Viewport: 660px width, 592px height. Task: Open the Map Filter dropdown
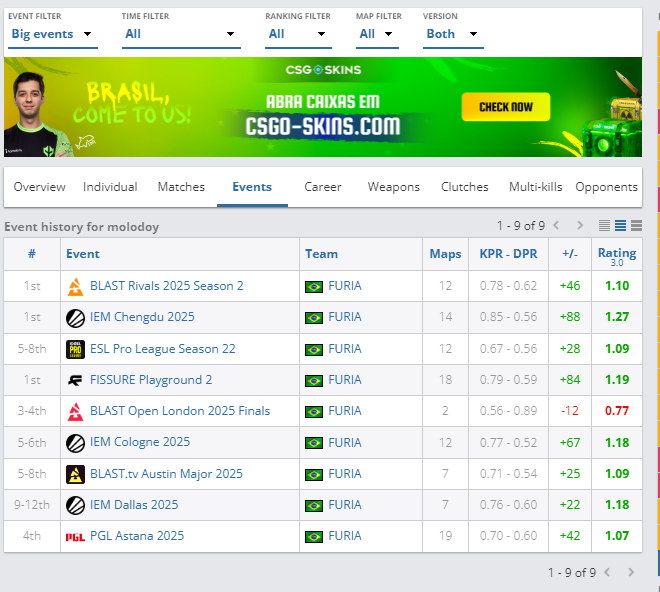pos(377,34)
